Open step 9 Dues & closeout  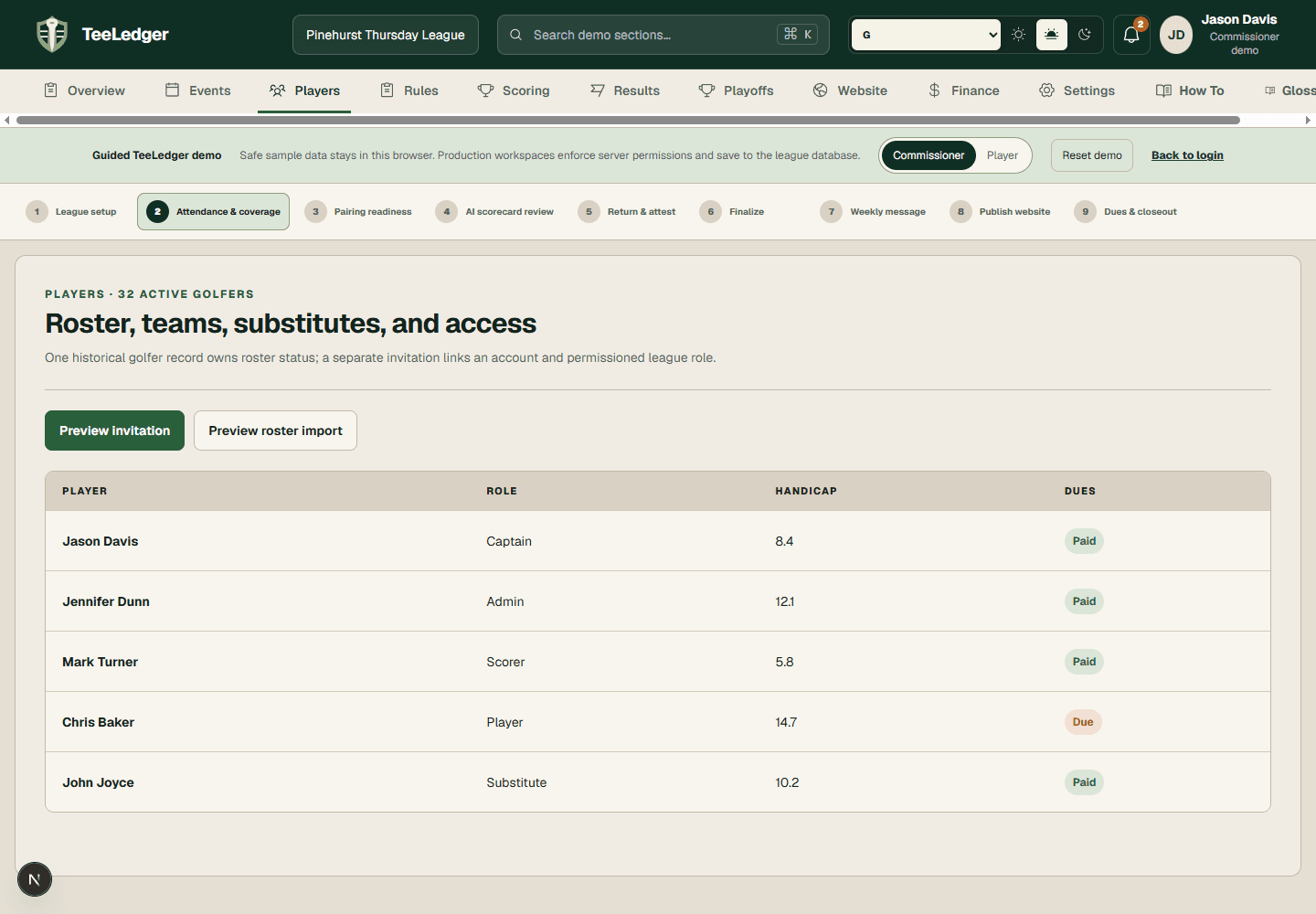(1125, 211)
